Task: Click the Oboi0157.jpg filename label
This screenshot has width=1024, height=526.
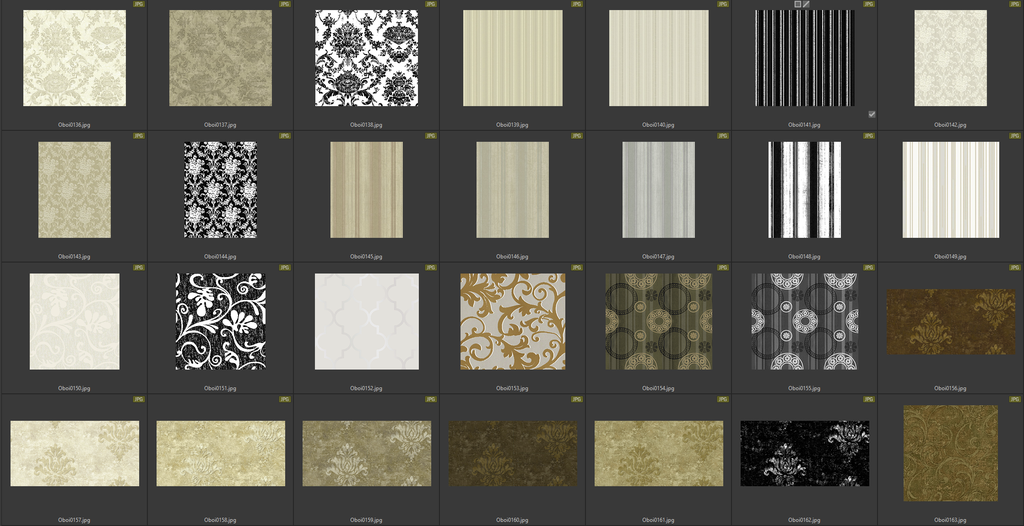Action: 74,520
